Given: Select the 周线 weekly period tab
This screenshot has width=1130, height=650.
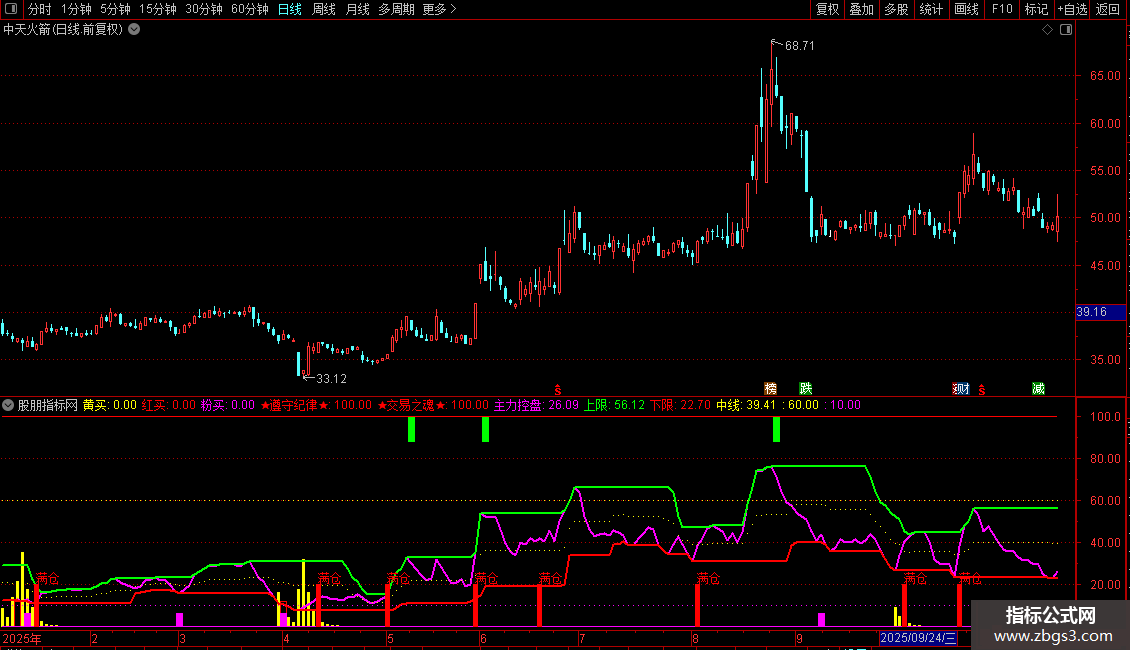Looking at the screenshot, I should [x=324, y=9].
